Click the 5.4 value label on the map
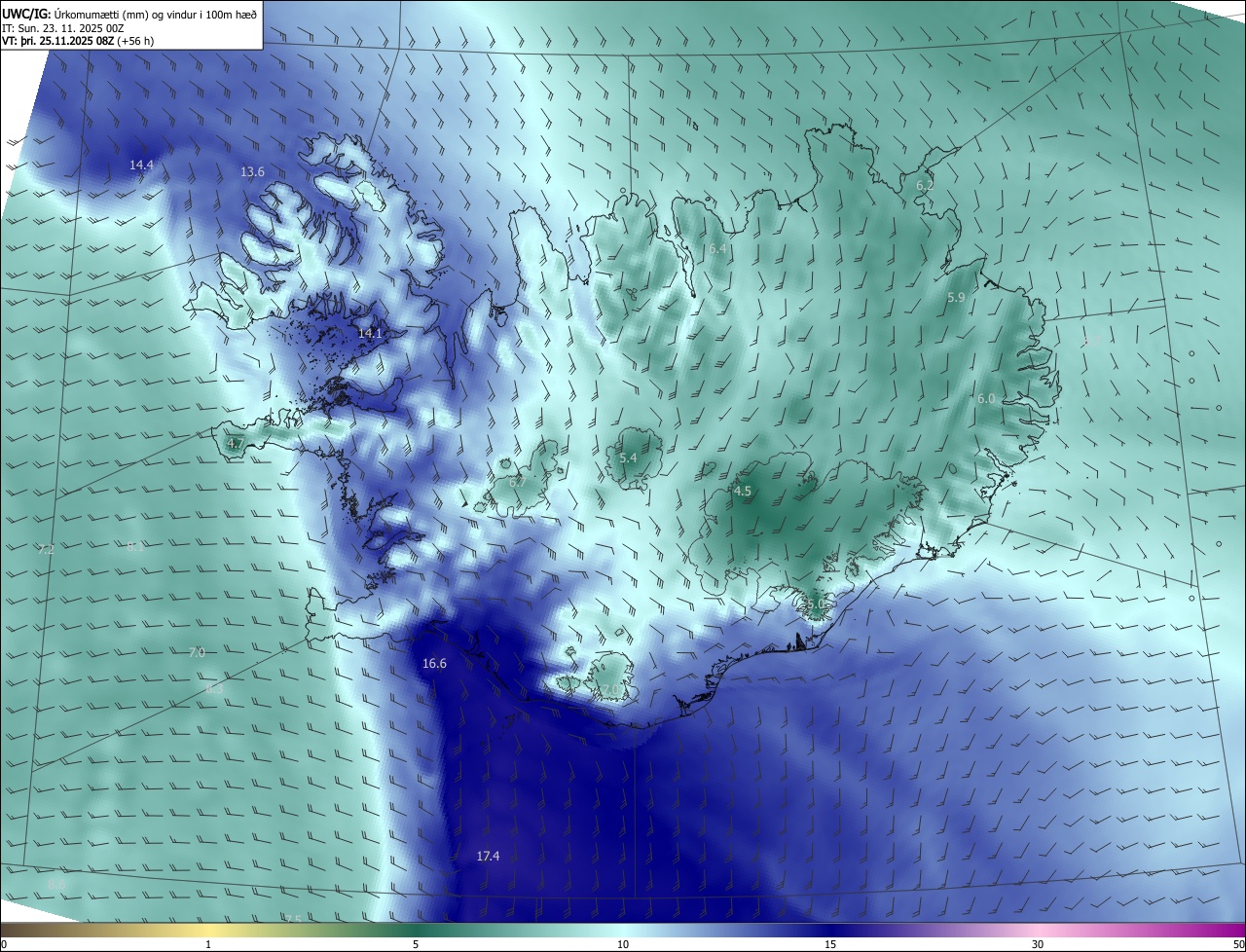The width and height of the screenshot is (1246, 952). tap(628, 458)
